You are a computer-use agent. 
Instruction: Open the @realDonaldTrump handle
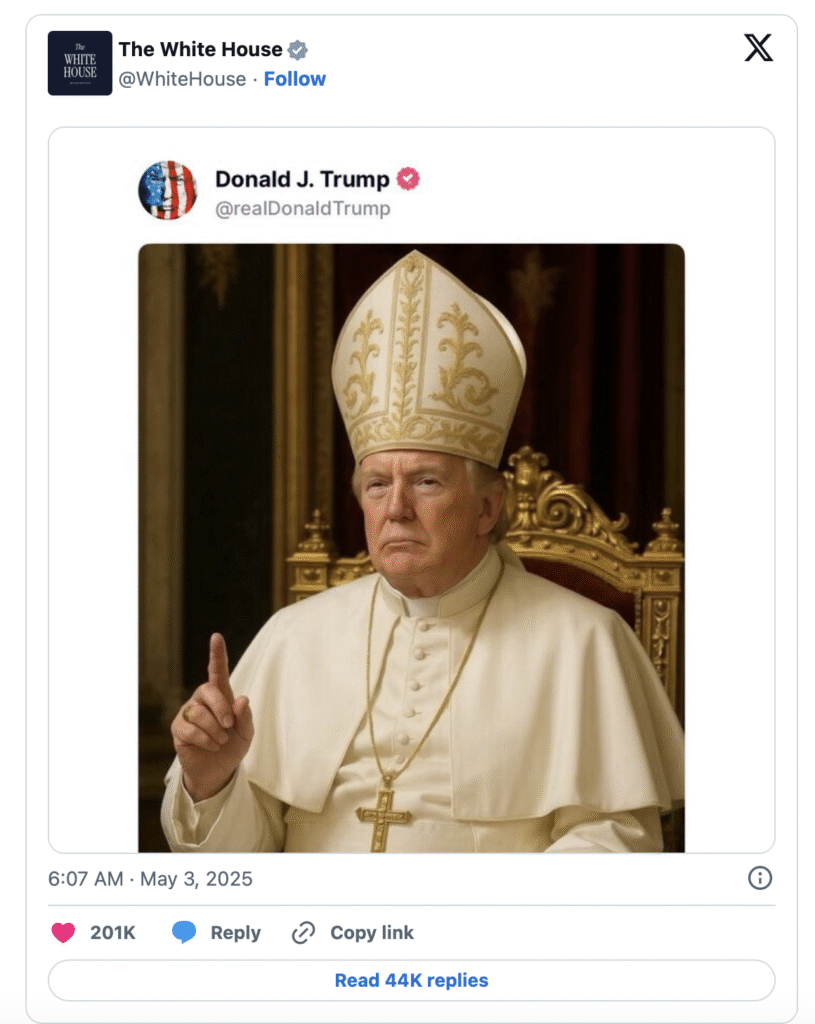coord(302,208)
